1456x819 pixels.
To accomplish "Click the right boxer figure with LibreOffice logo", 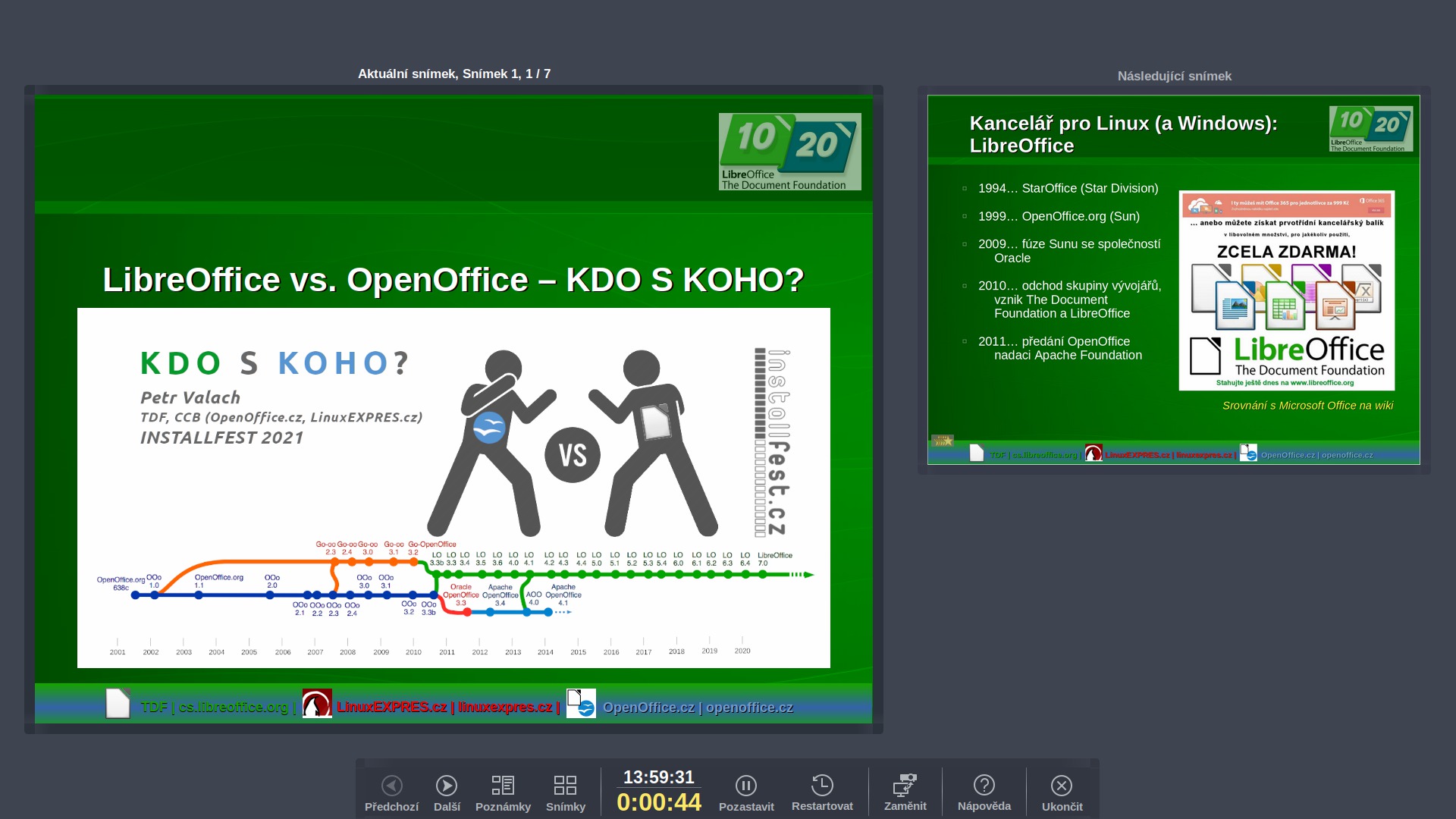I will point(654,443).
